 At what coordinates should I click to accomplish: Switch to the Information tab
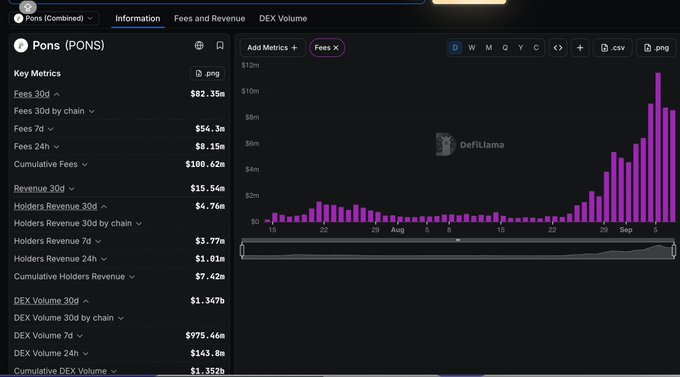137,18
